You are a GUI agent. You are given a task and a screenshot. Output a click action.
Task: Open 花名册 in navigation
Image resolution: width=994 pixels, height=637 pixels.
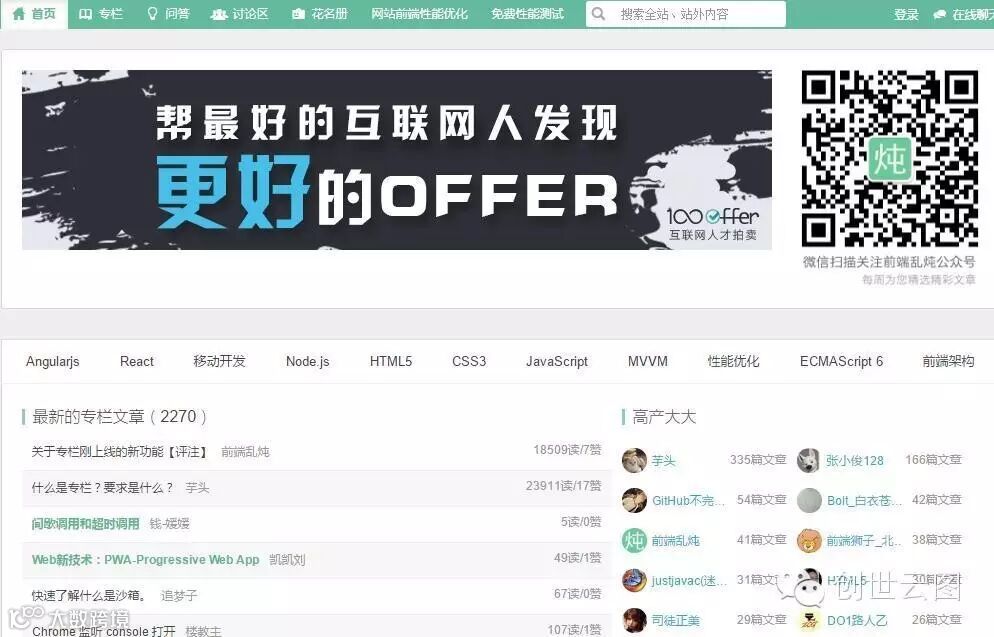pos(320,14)
